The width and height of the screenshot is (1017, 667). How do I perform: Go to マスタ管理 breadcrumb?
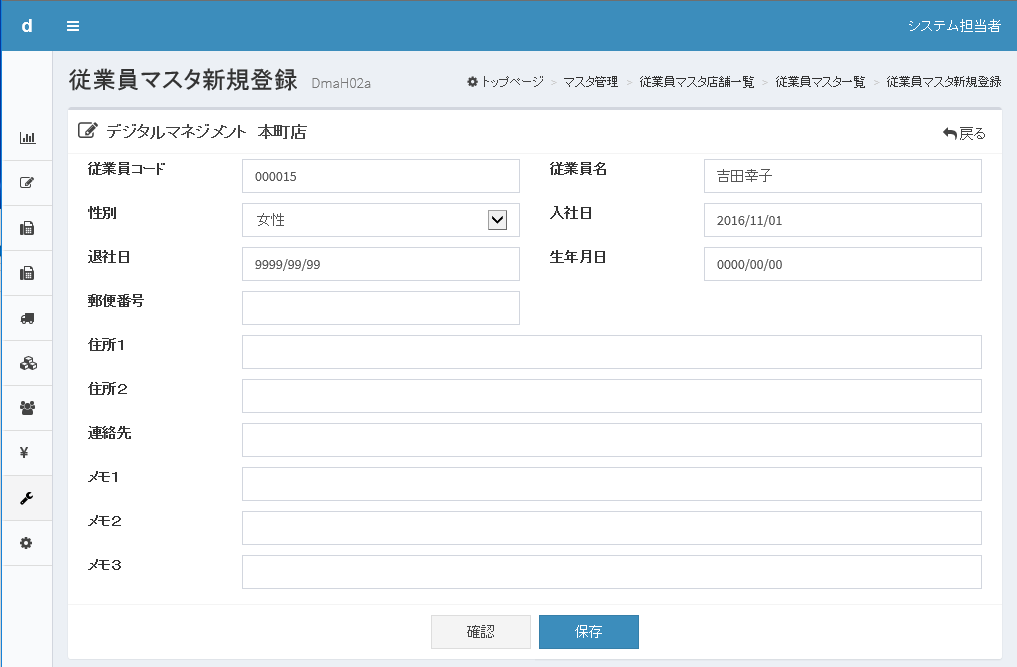click(590, 82)
